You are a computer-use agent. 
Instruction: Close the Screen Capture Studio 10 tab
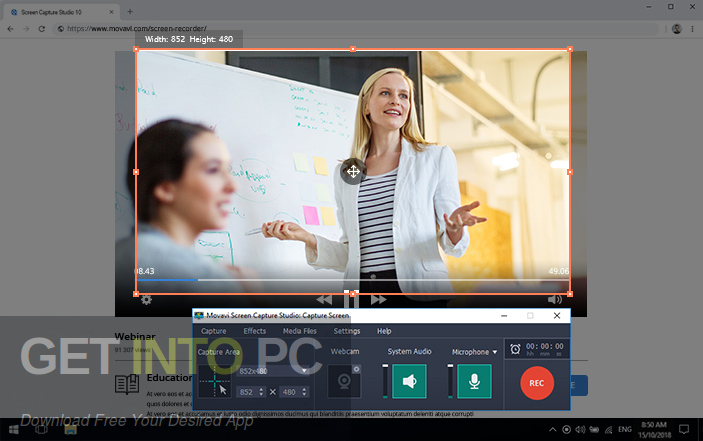click(x=112, y=12)
